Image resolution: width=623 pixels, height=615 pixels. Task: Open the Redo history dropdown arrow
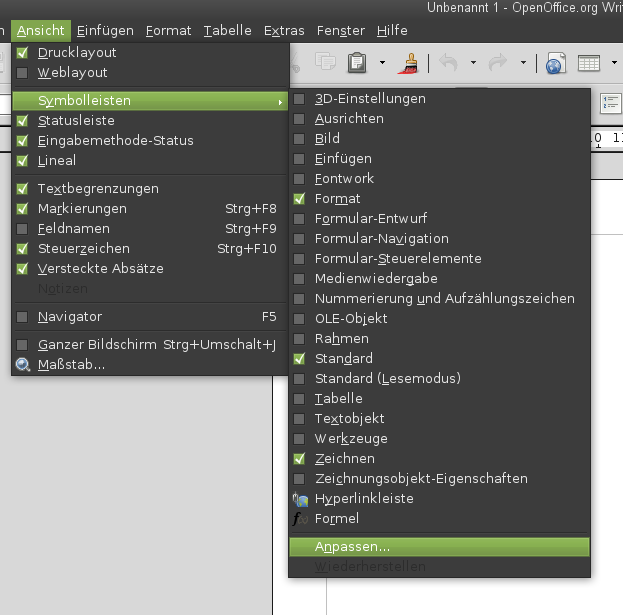[523, 62]
